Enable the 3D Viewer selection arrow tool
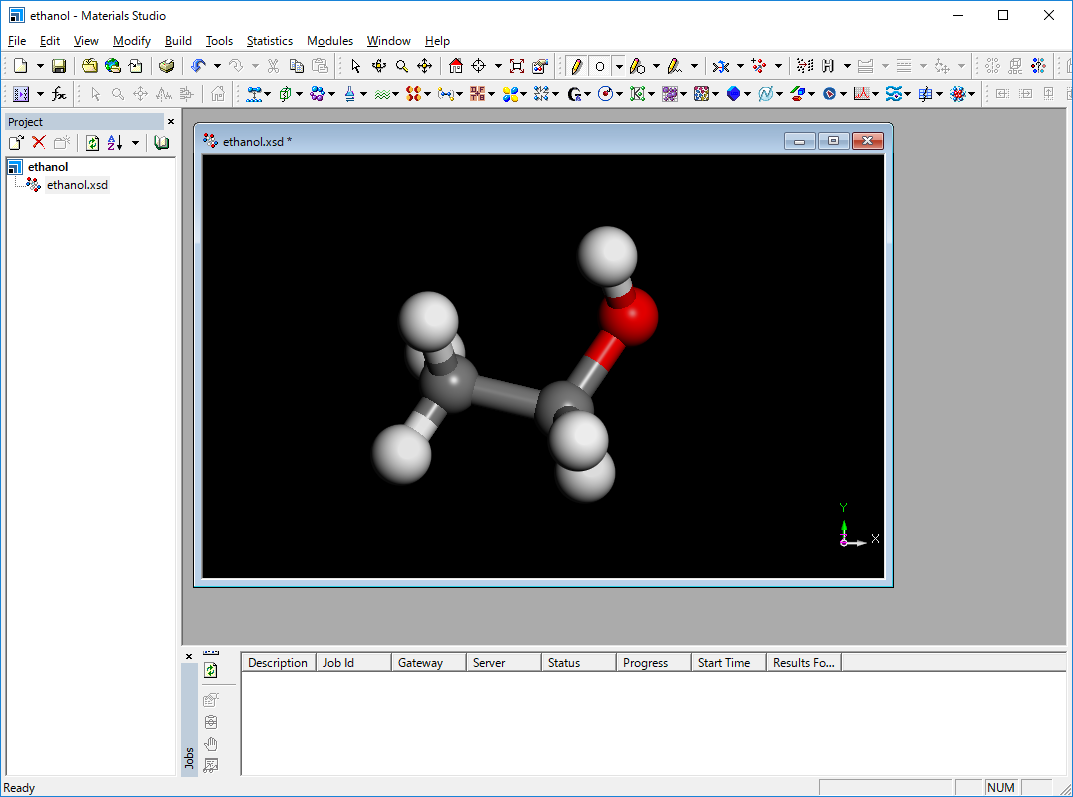 (x=355, y=66)
